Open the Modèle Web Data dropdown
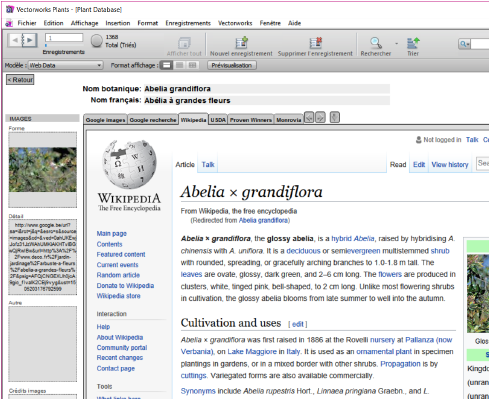Image resolution: width=489 pixels, height=399 pixels. pyautogui.click(x=65, y=65)
